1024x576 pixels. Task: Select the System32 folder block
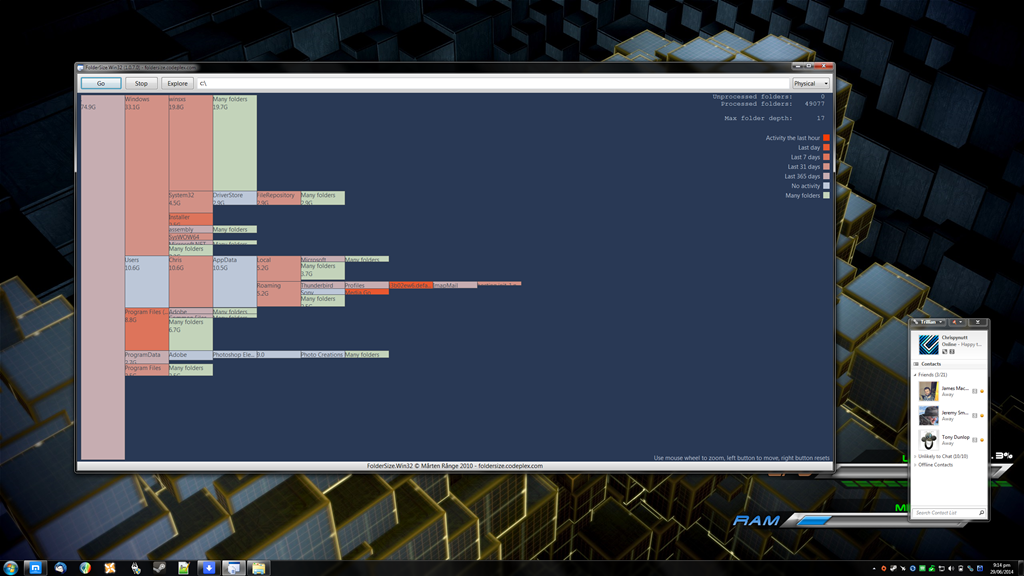click(x=190, y=199)
